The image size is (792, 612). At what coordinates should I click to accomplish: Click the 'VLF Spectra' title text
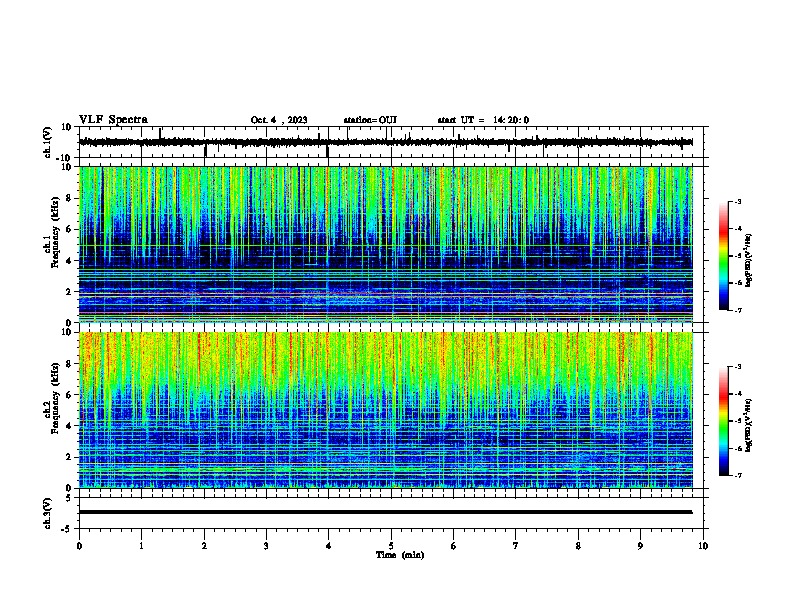113,120
